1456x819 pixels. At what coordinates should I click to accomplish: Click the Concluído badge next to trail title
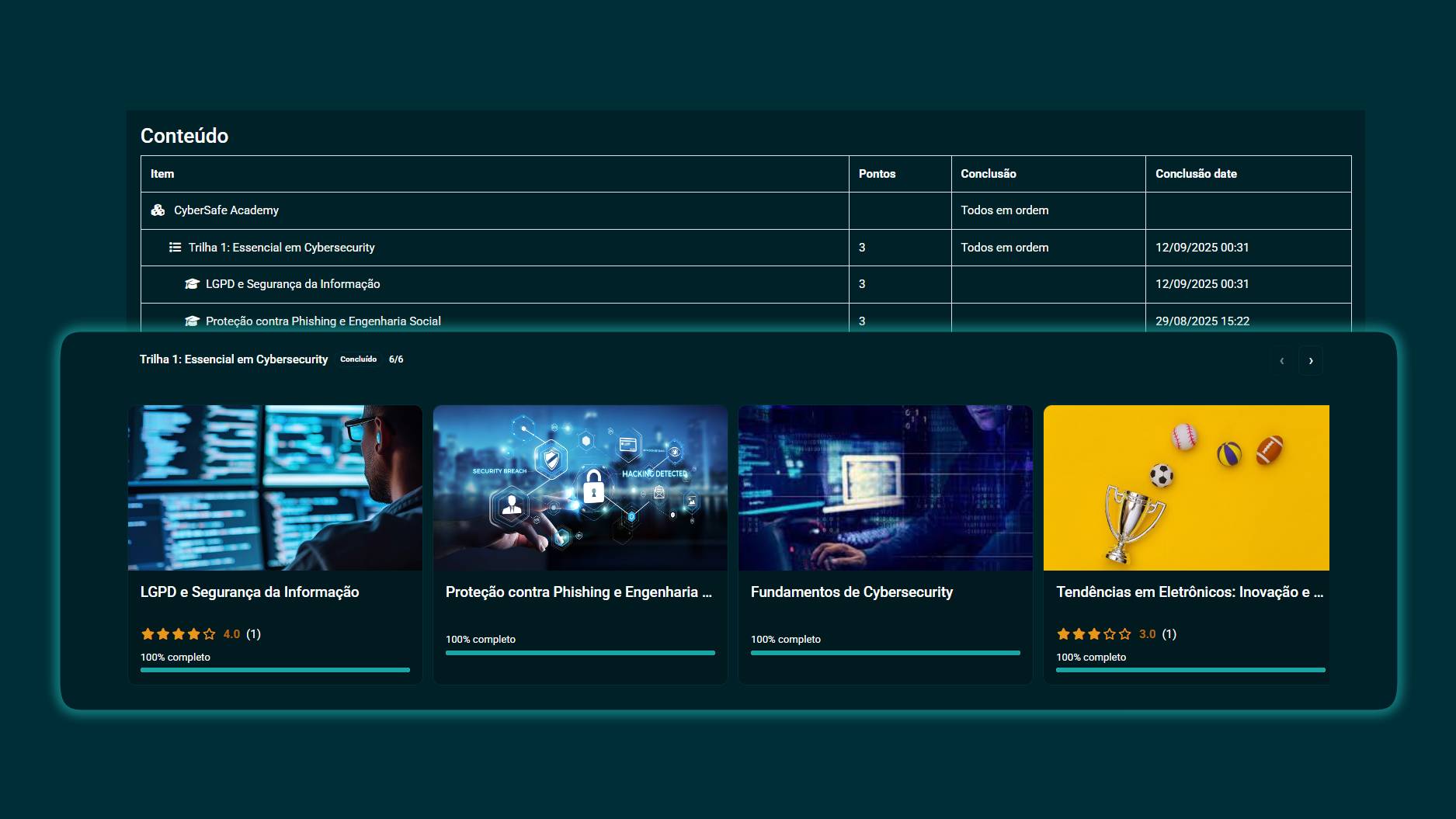(358, 359)
